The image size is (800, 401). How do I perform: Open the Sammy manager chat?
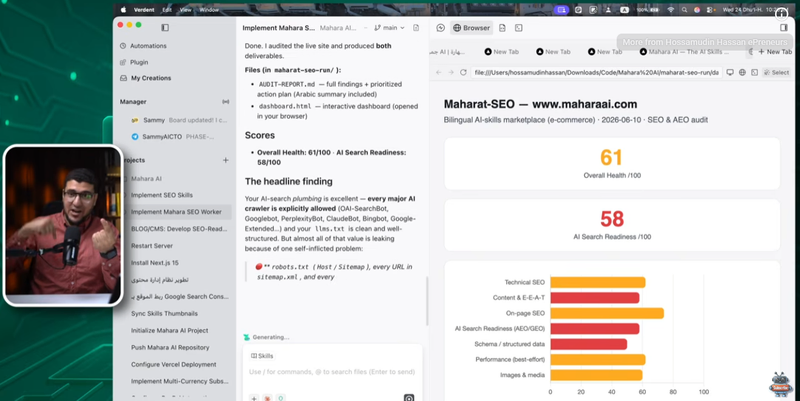(179, 120)
